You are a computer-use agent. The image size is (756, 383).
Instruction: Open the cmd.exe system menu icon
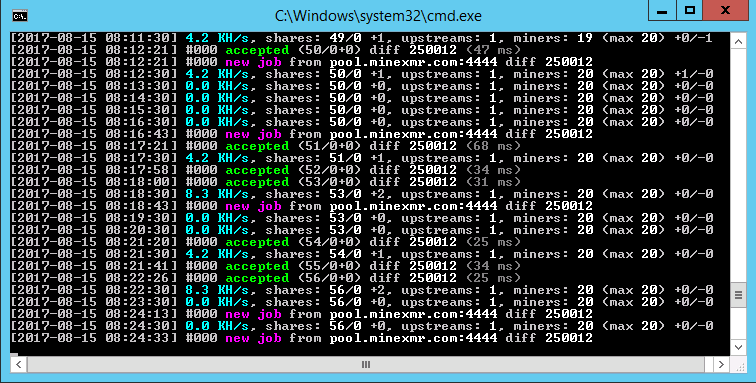point(20,16)
